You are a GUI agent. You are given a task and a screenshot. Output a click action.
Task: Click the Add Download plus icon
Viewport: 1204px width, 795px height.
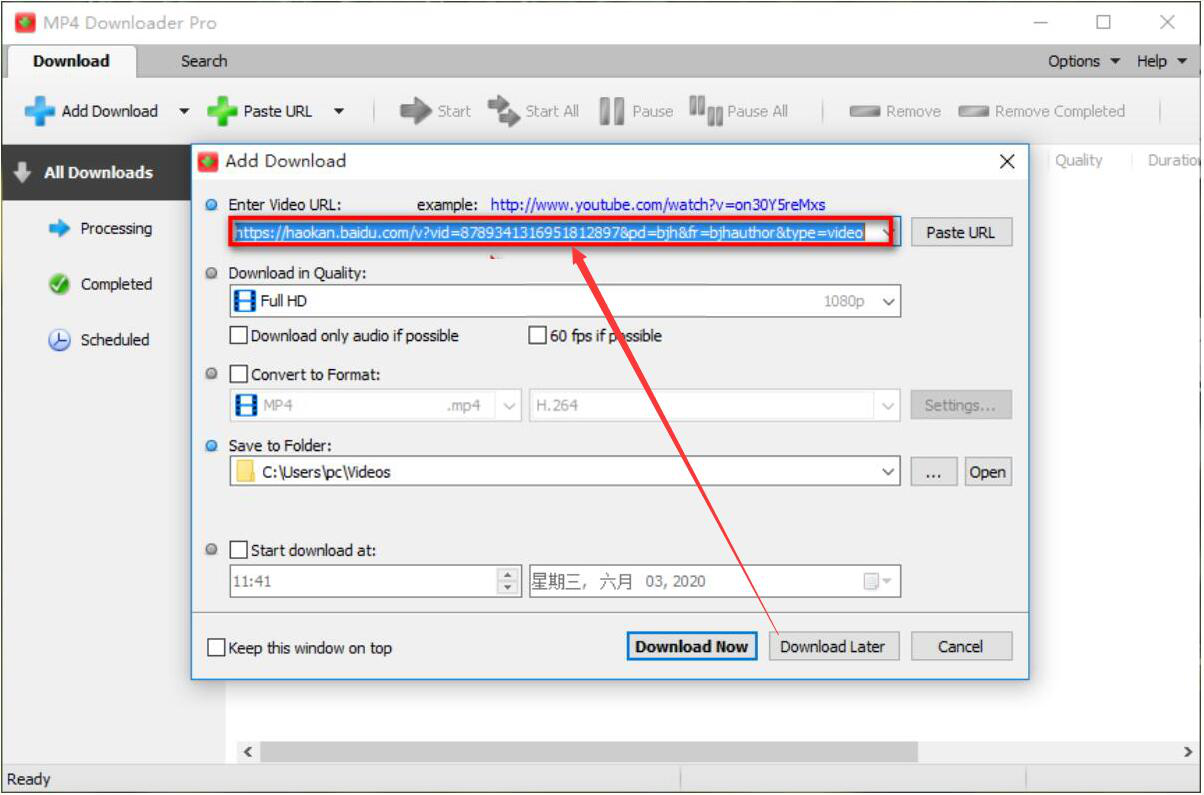pos(40,111)
